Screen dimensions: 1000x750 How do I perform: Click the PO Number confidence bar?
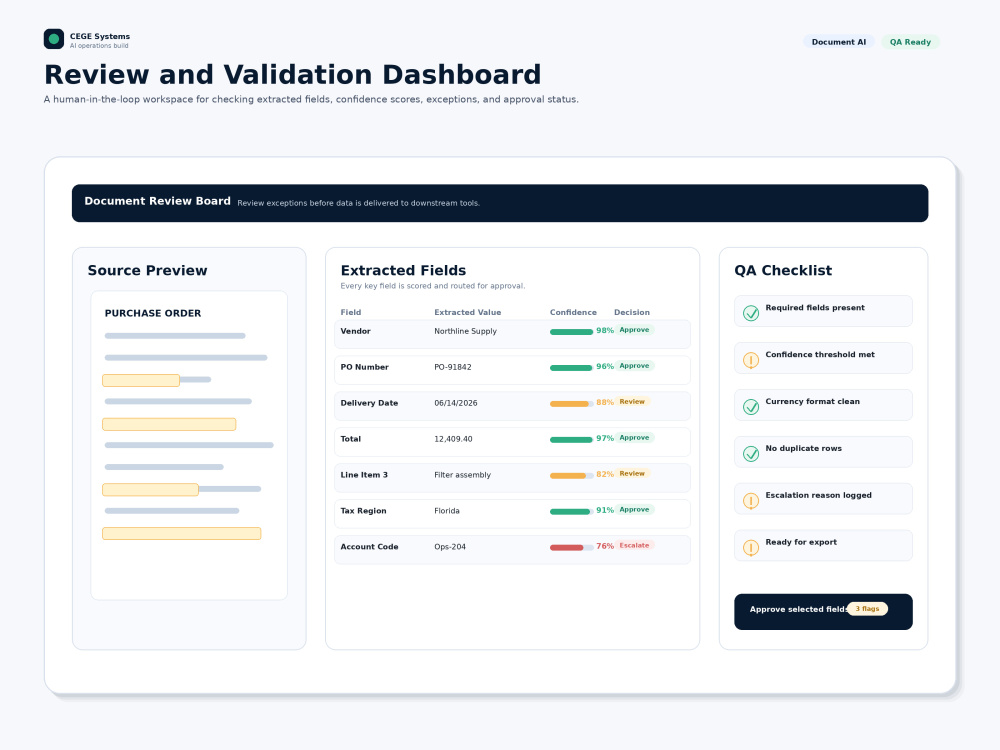(x=571, y=367)
